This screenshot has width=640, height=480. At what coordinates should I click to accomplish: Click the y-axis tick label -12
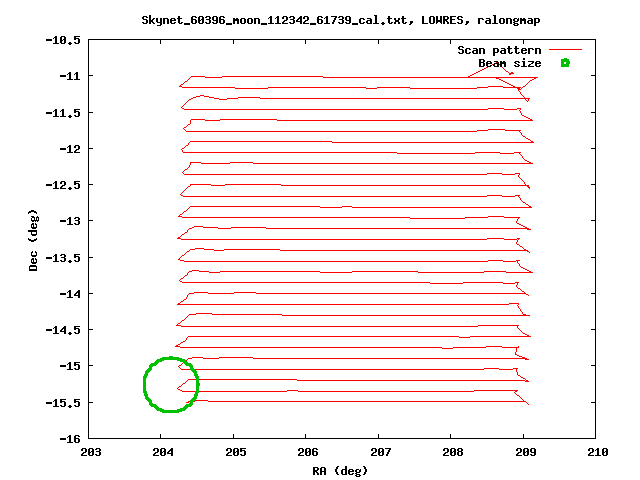[70, 149]
